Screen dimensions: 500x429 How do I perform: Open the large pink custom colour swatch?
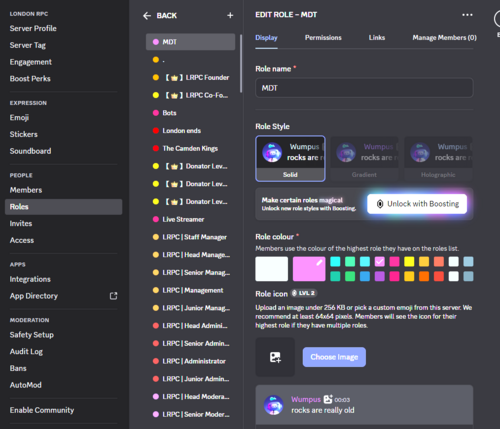point(309,269)
